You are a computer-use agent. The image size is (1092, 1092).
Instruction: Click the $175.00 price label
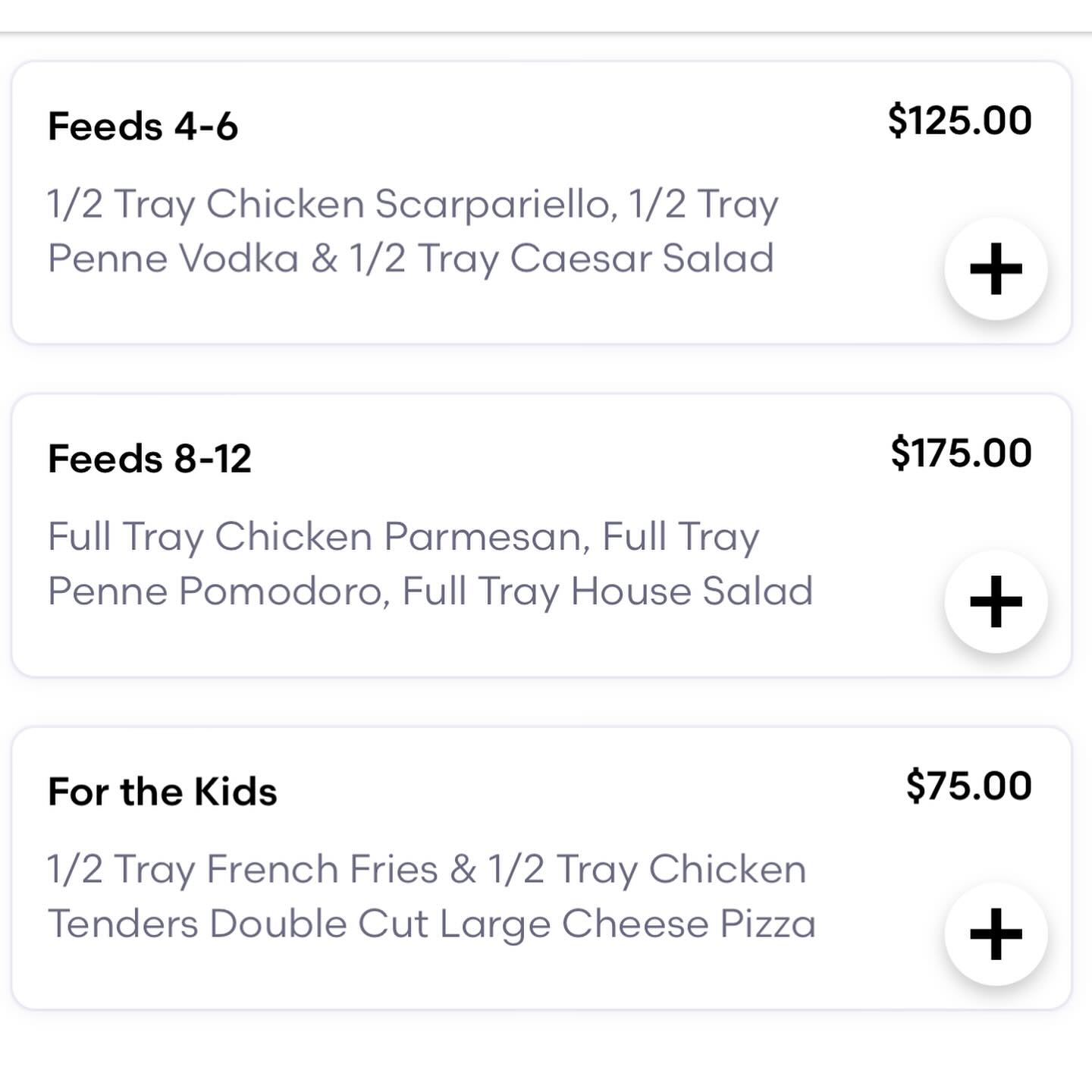[961, 453]
